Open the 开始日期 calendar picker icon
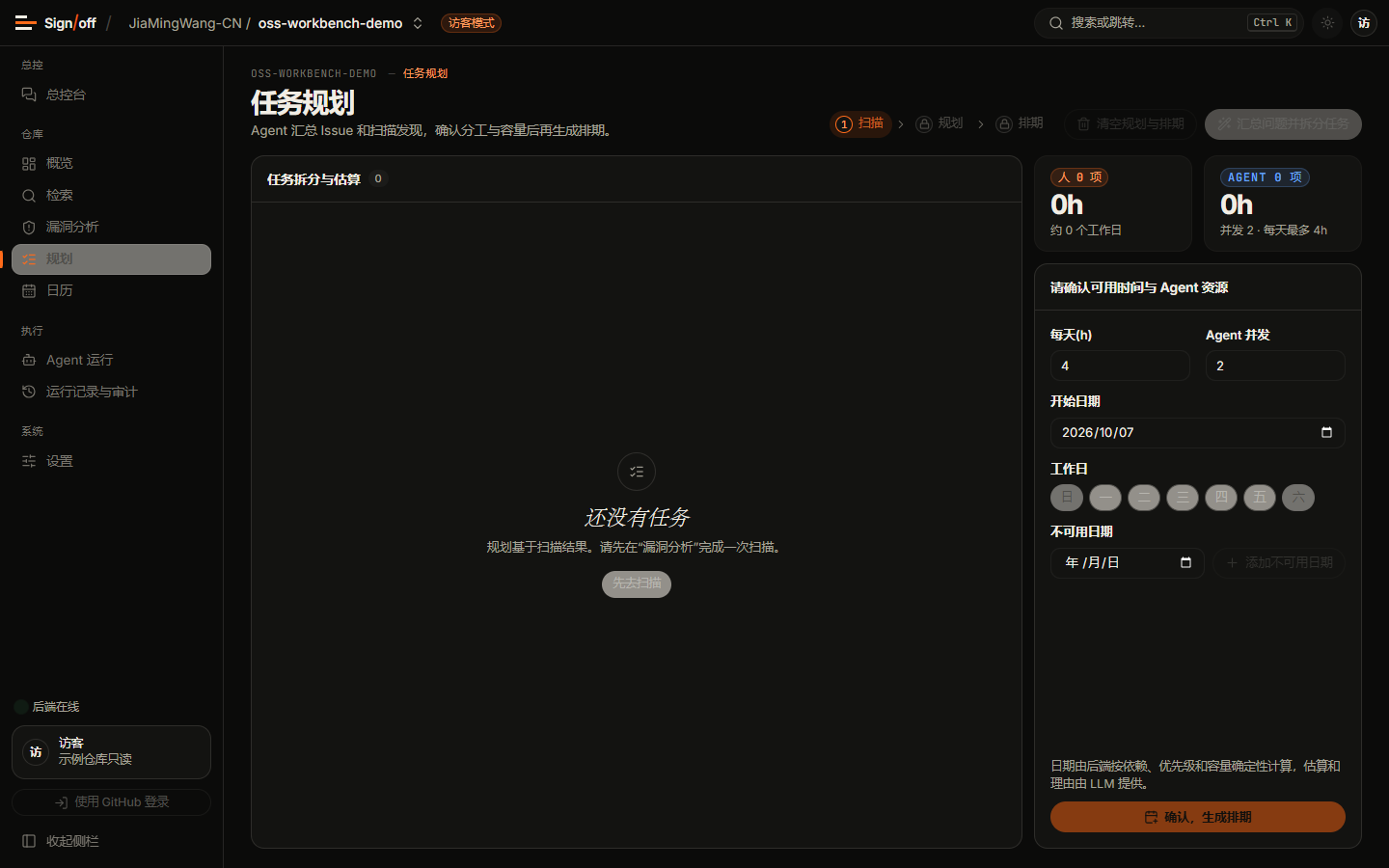 point(1326,433)
